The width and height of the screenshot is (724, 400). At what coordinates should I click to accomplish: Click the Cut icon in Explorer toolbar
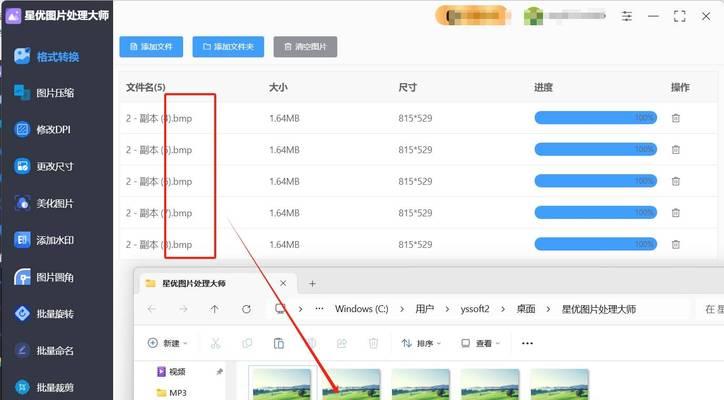click(x=216, y=343)
